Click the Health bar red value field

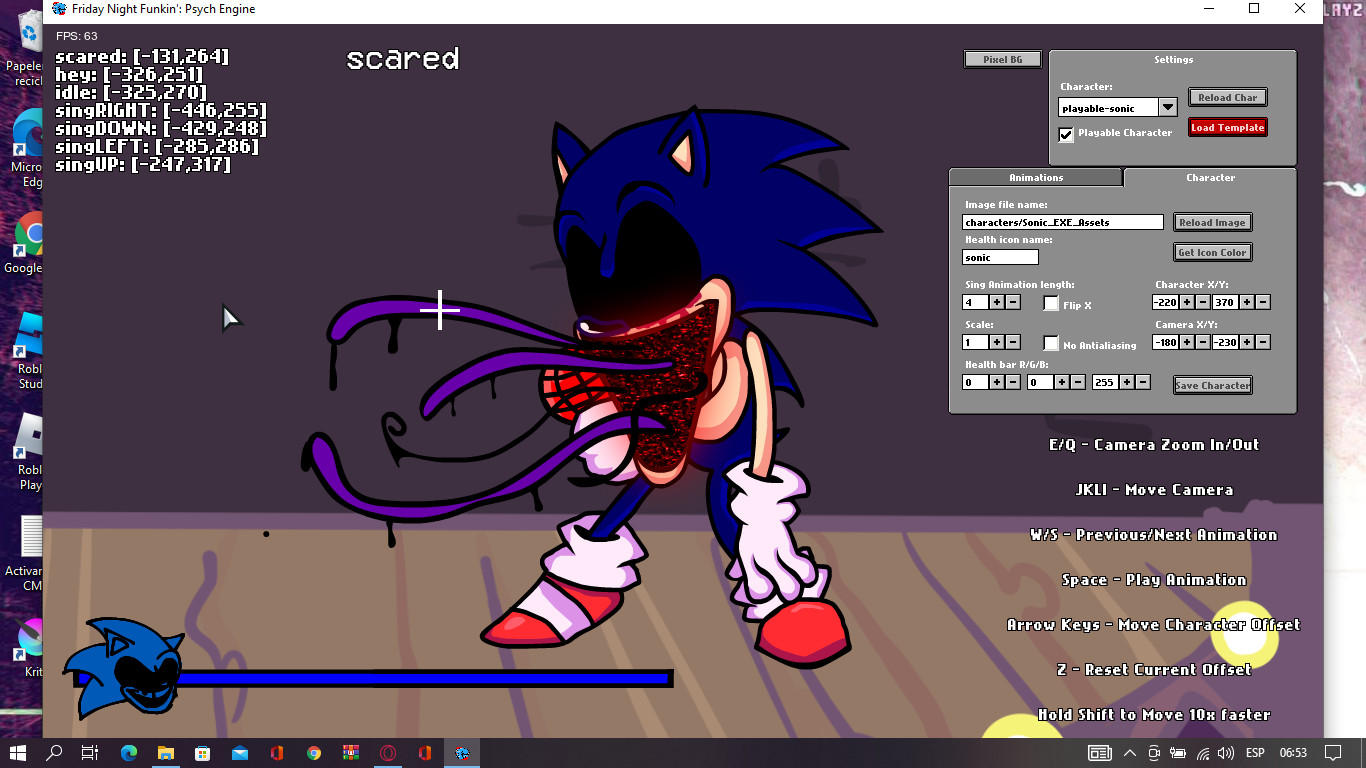(975, 382)
